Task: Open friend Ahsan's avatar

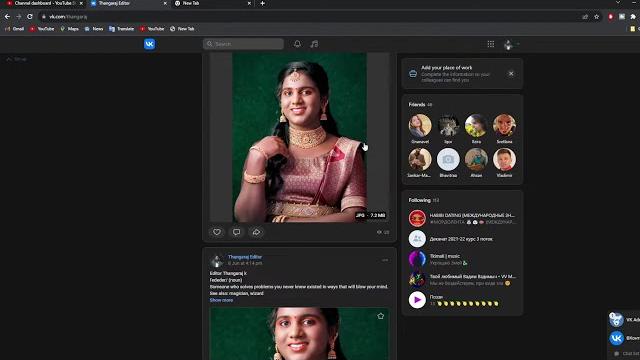Action: coord(476,159)
